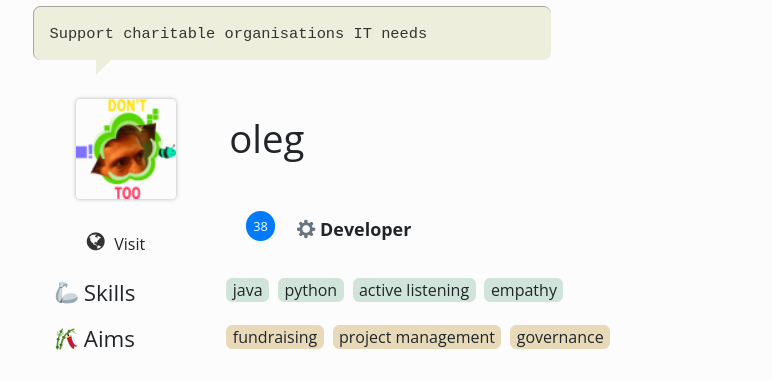This screenshot has width=772, height=381.
Task: Click the globe icon beside Visit
Action: (x=96, y=242)
